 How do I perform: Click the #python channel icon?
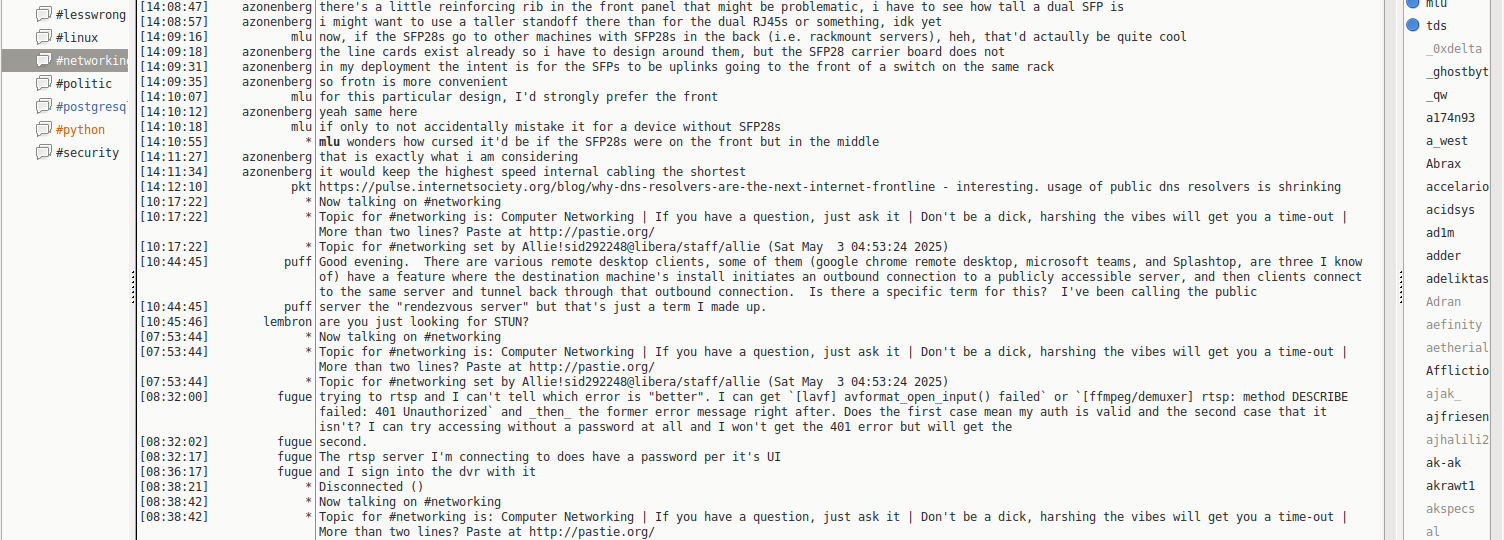coord(43,130)
